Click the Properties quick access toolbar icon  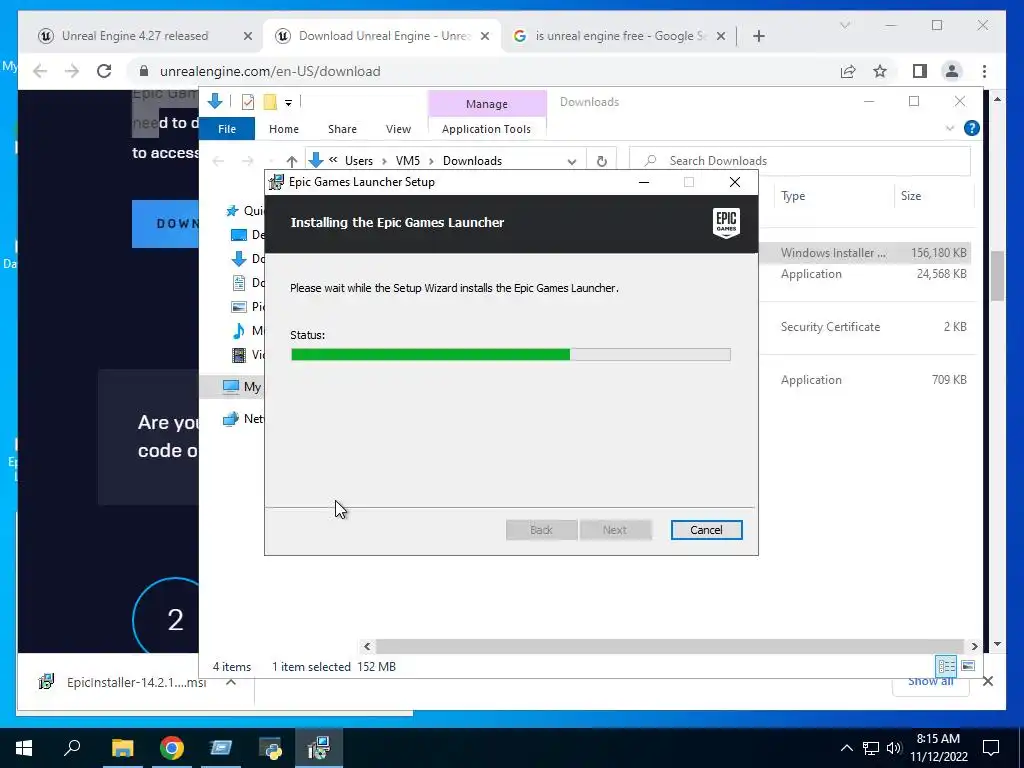[x=248, y=102]
